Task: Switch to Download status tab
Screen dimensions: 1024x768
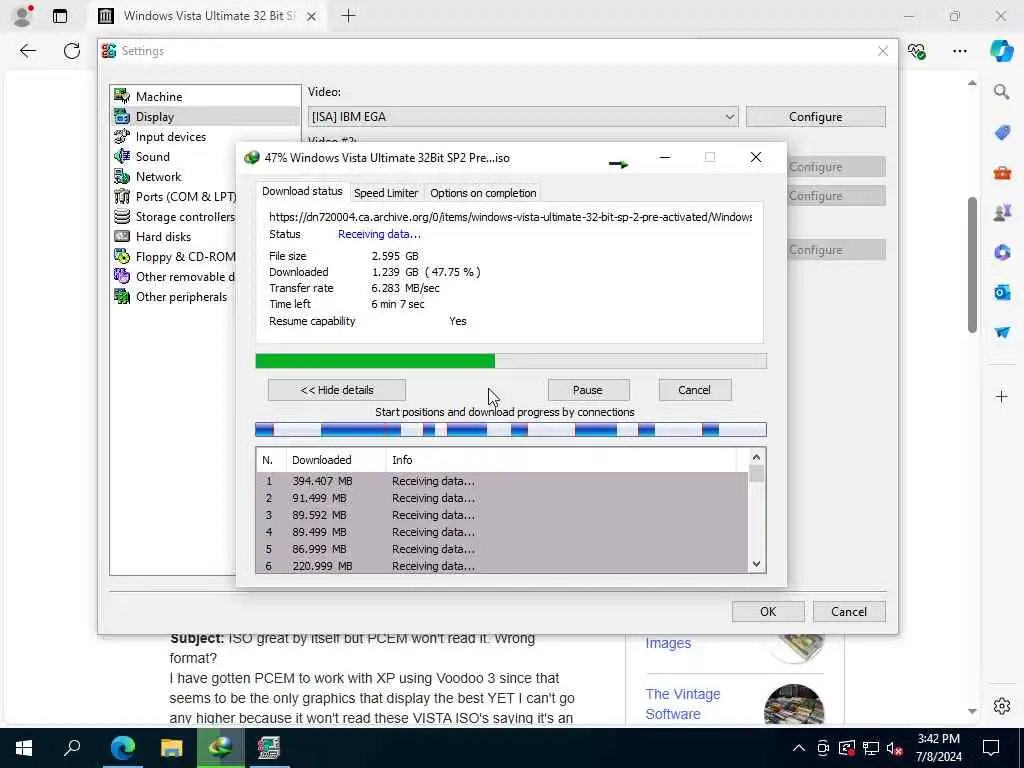Action: (x=302, y=191)
